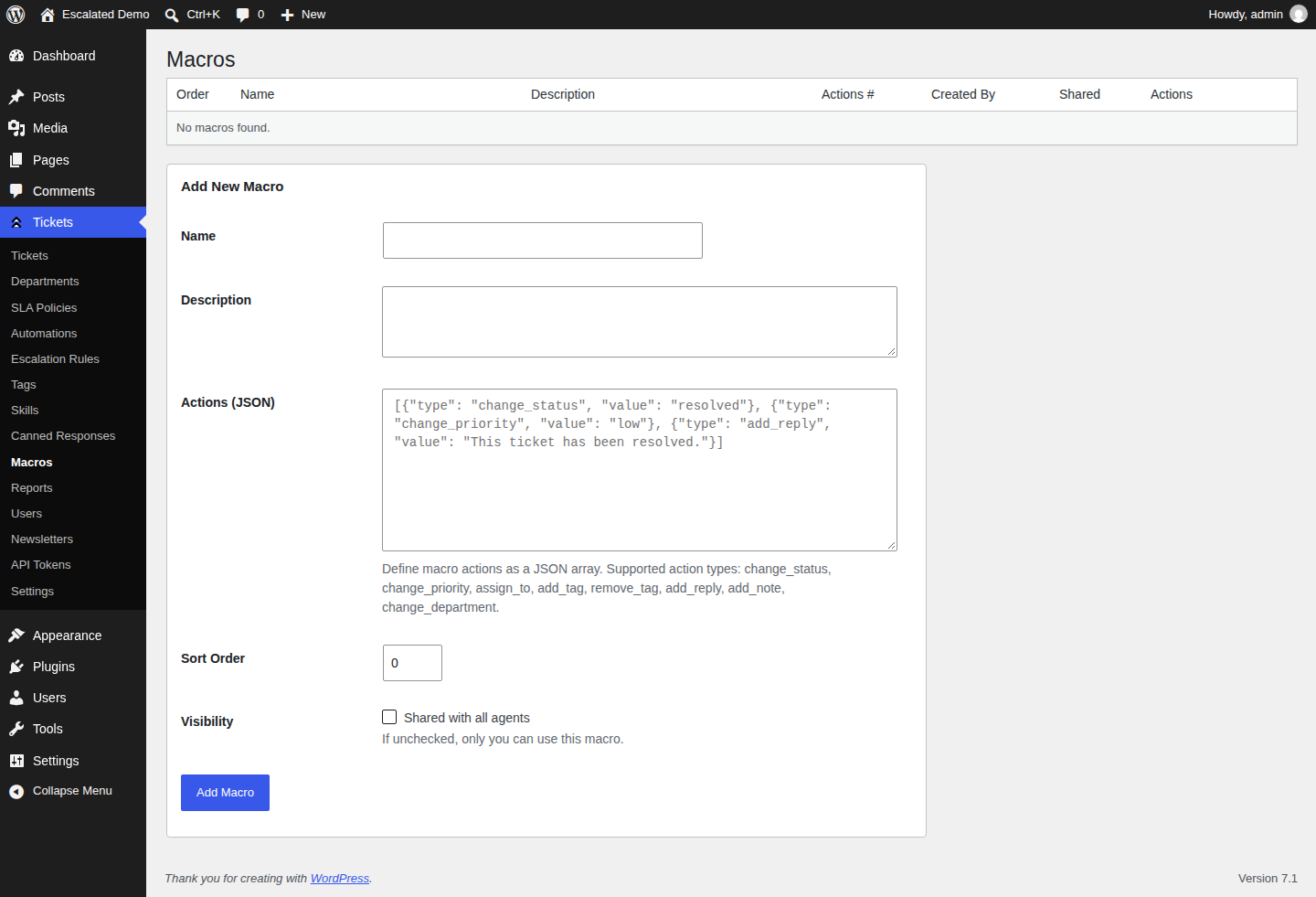Click the Plugins plug icon
The width and height of the screenshot is (1316, 897).
point(16,667)
